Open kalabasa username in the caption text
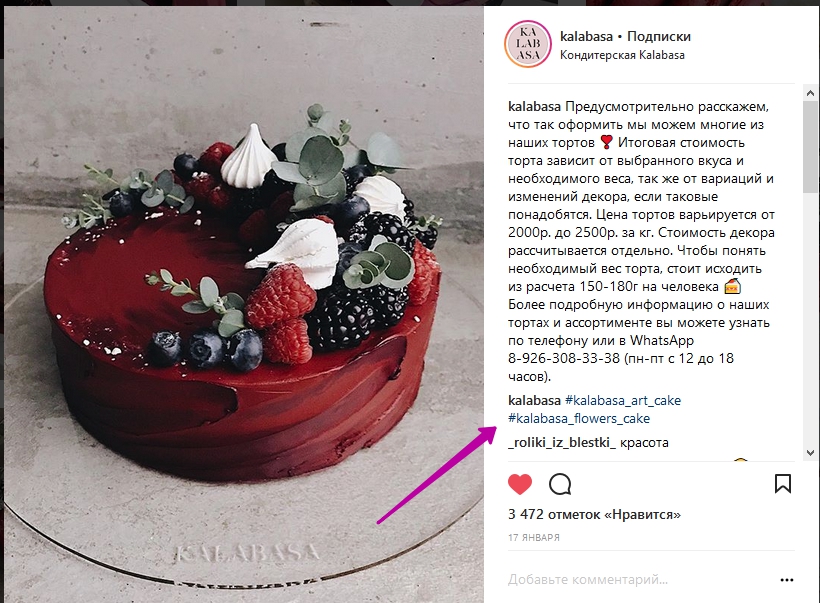 534,107
